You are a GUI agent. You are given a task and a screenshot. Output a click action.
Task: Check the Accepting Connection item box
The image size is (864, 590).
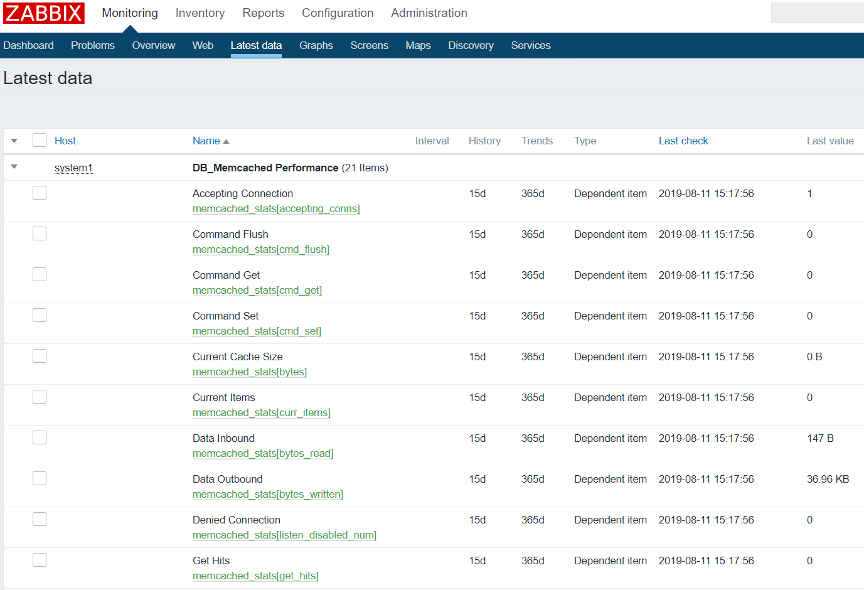click(40, 193)
